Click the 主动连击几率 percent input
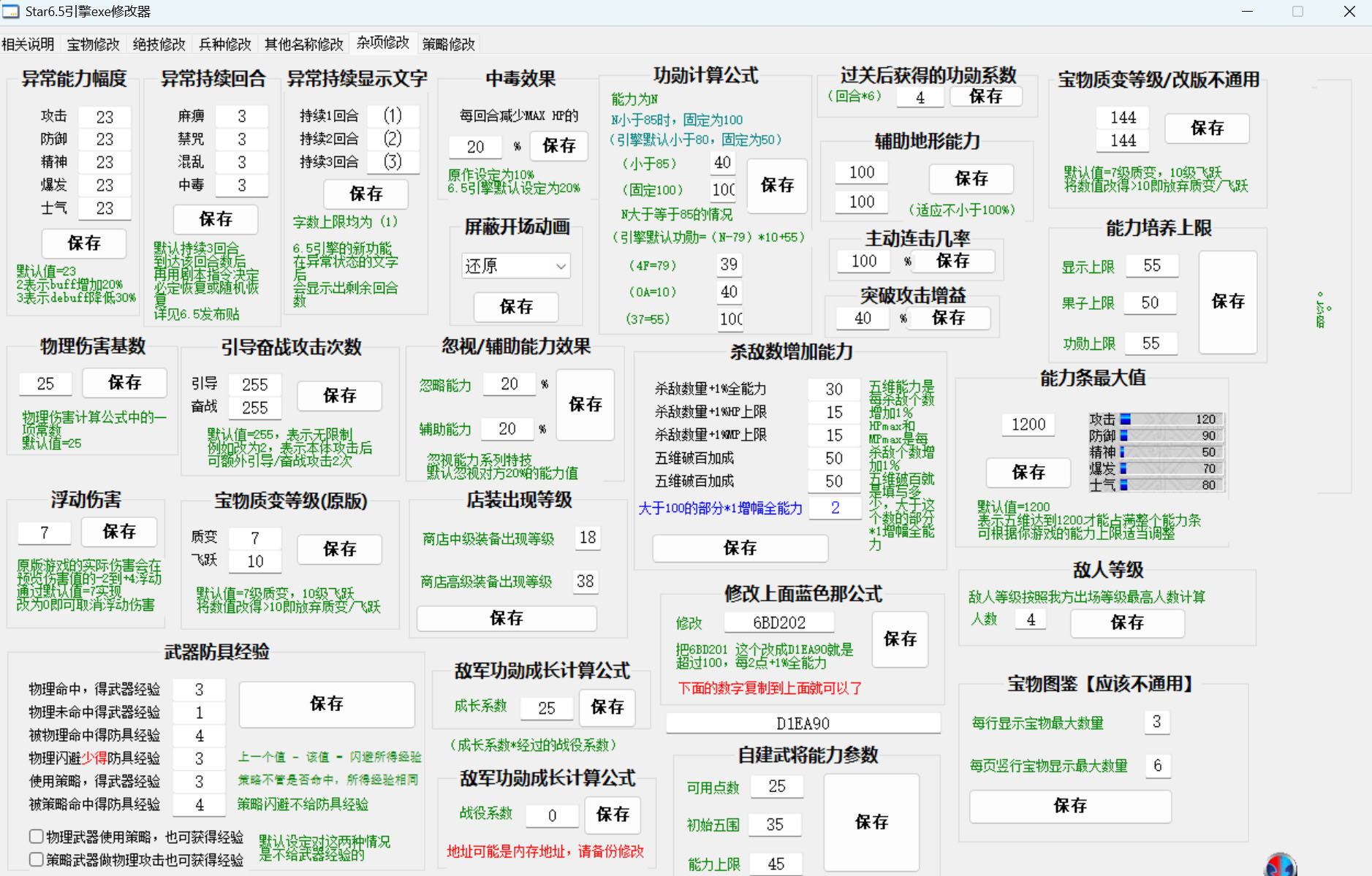The height and width of the screenshot is (876, 1372). point(864,261)
